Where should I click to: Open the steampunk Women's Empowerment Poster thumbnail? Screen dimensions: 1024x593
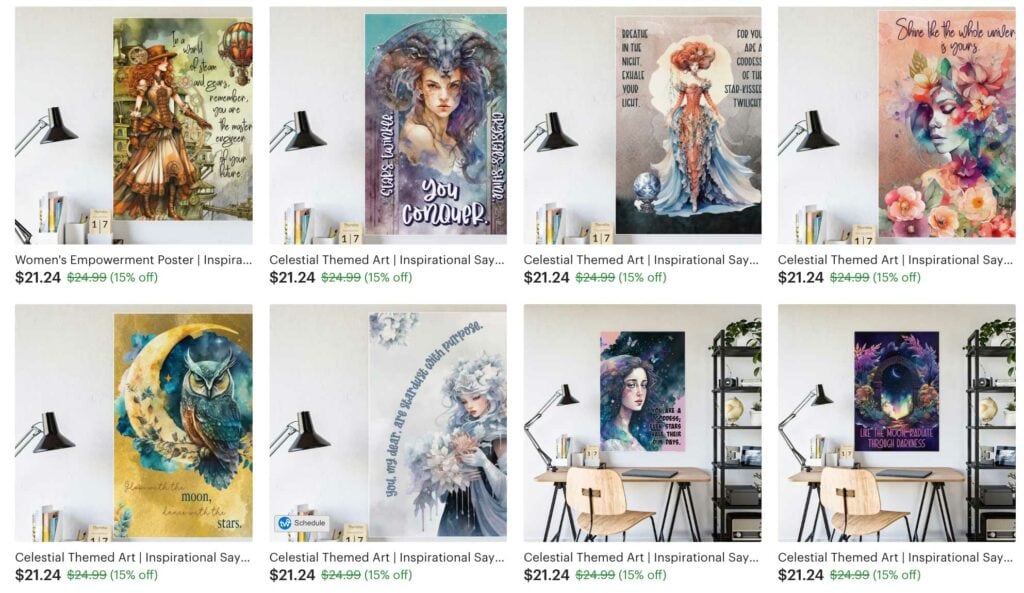(134, 125)
